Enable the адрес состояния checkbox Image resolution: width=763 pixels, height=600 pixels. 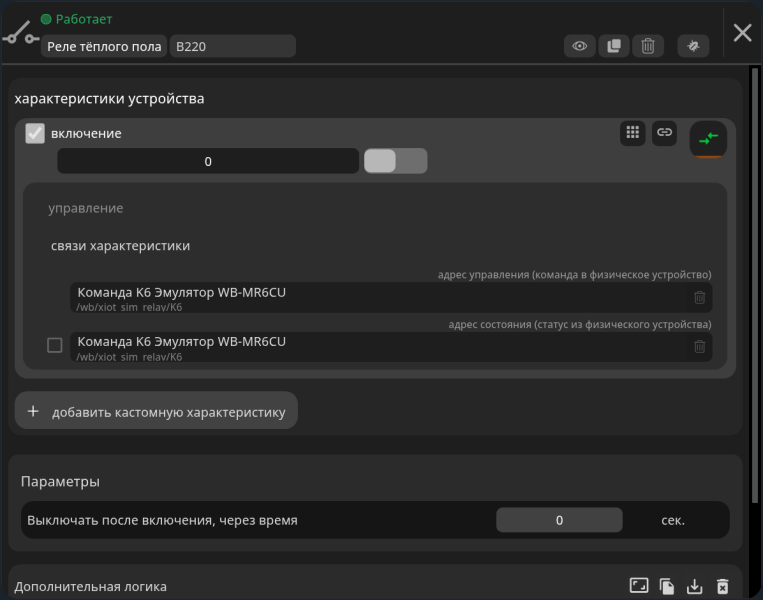[54, 345]
